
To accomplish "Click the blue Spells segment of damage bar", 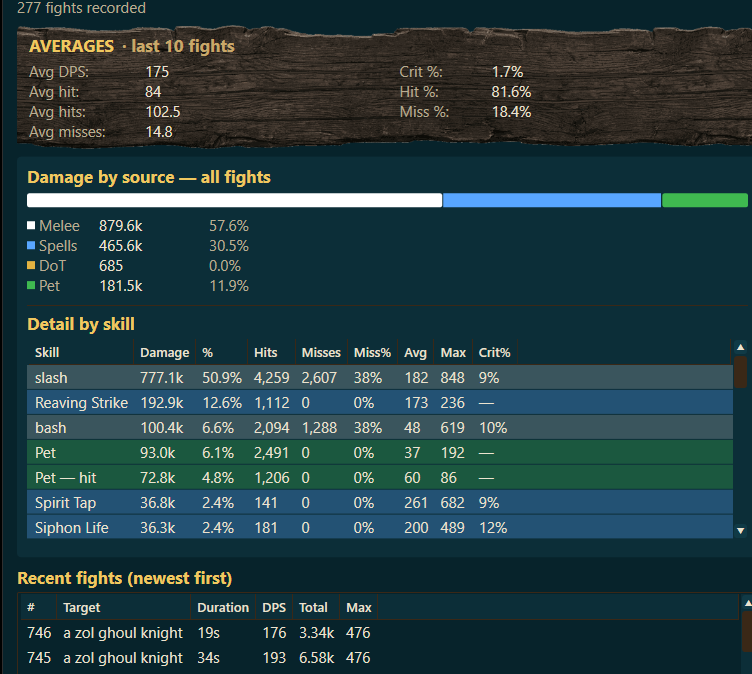I will [x=552, y=200].
